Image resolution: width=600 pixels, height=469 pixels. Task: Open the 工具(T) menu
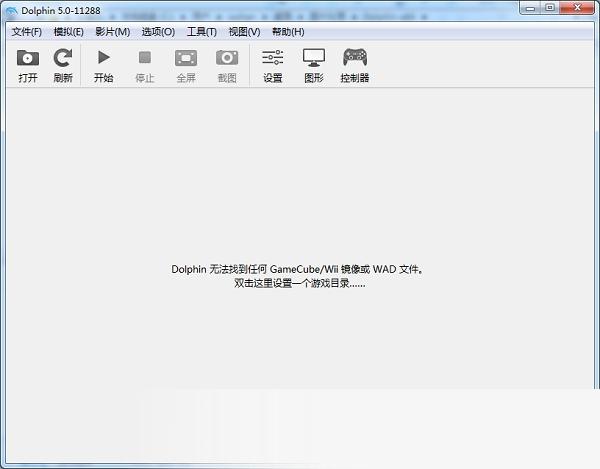pyautogui.click(x=202, y=32)
